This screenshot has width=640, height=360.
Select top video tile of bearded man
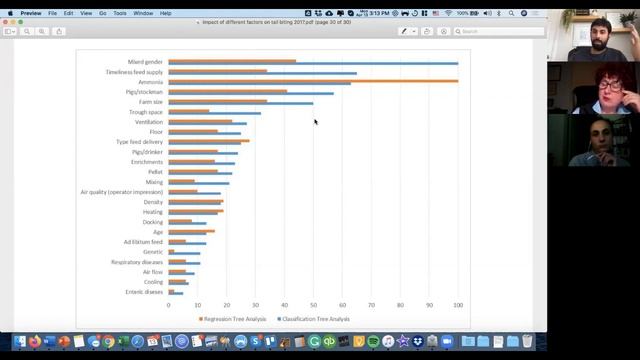click(x=593, y=35)
